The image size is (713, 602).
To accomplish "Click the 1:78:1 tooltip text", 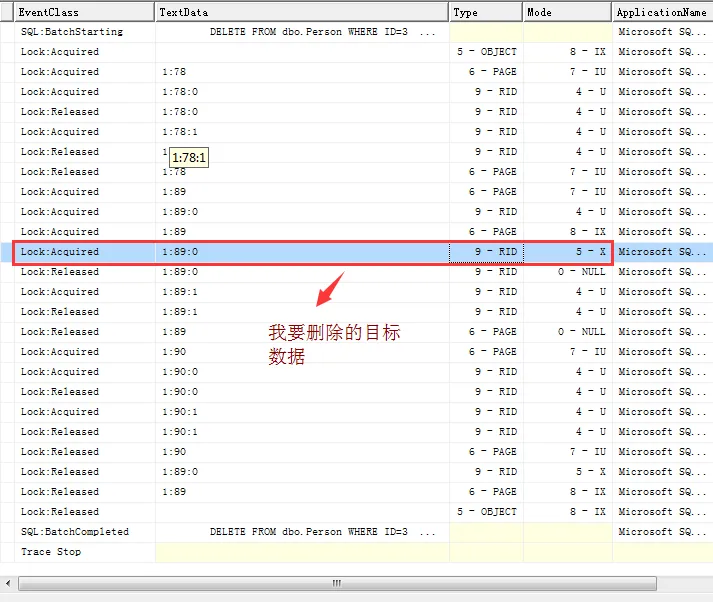I will [x=189, y=158].
